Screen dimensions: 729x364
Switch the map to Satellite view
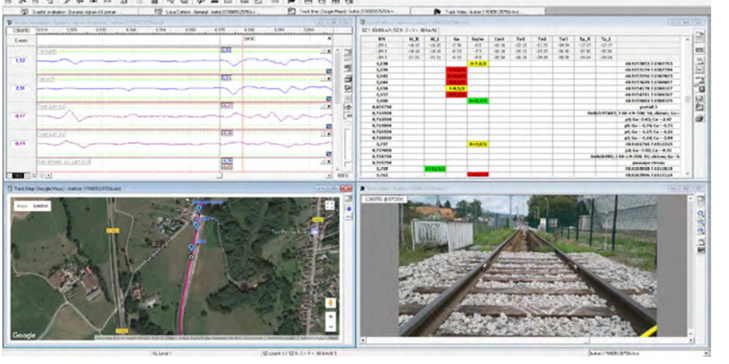(x=40, y=206)
